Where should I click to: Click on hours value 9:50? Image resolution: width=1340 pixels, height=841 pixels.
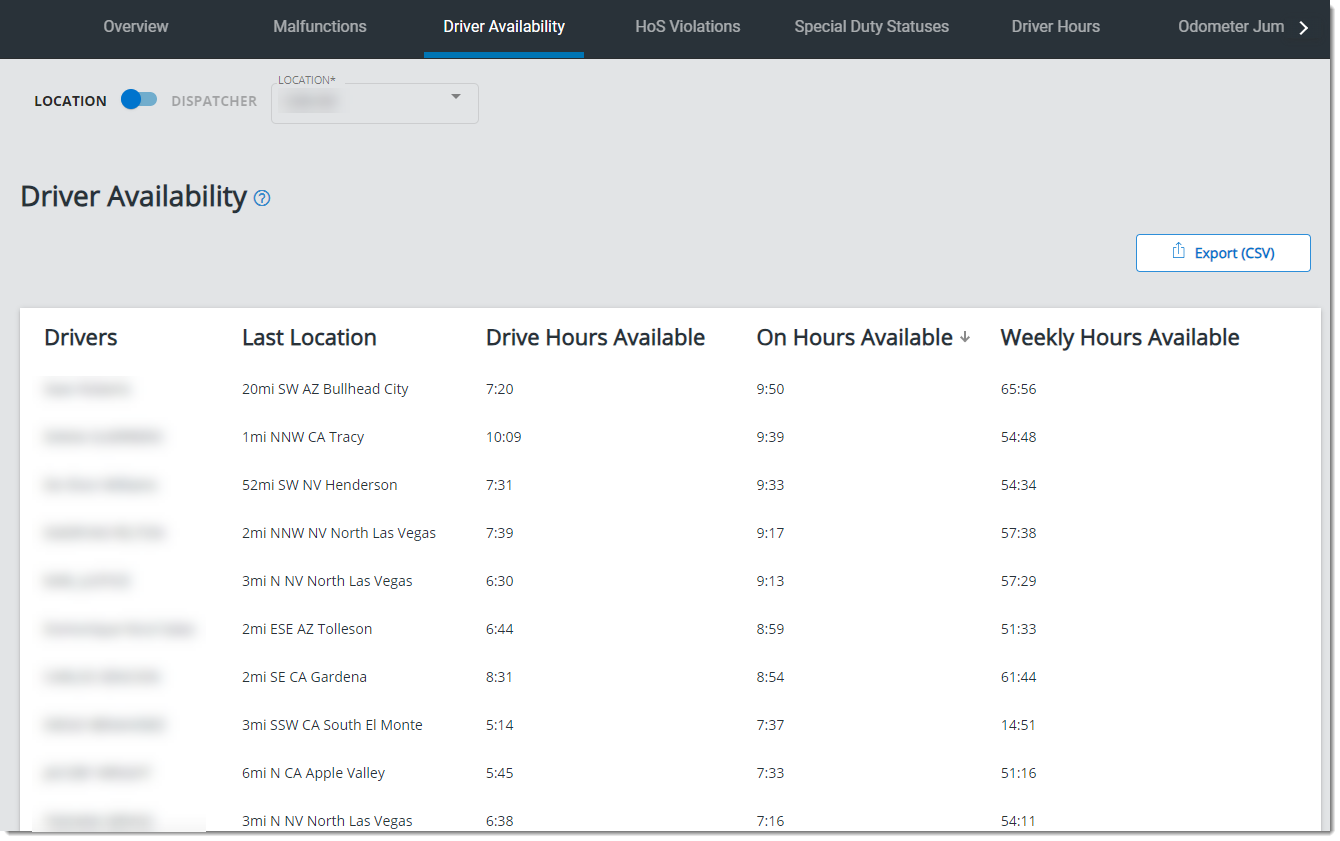point(771,389)
